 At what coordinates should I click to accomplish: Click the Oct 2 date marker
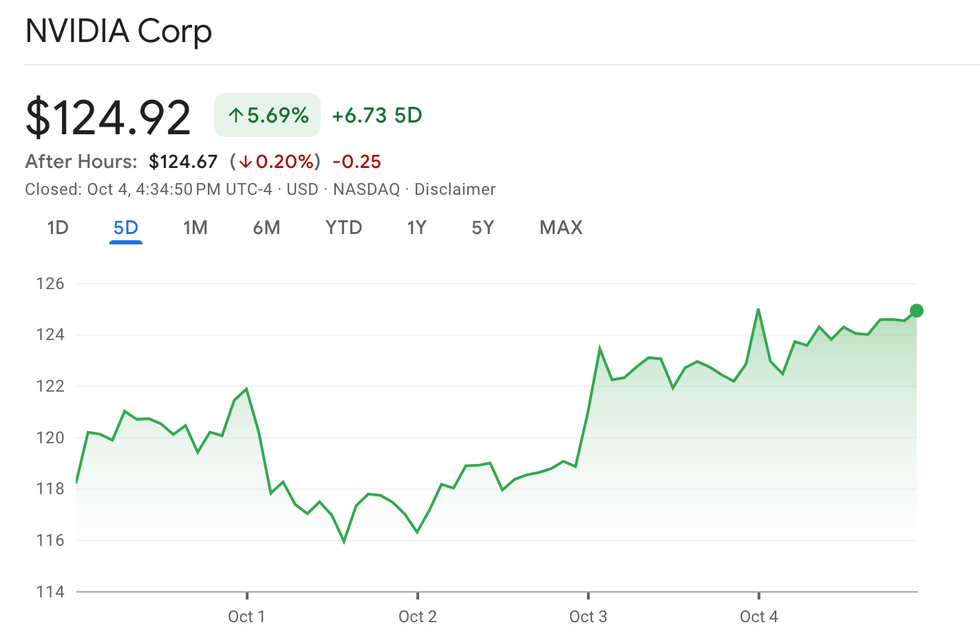click(x=417, y=616)
